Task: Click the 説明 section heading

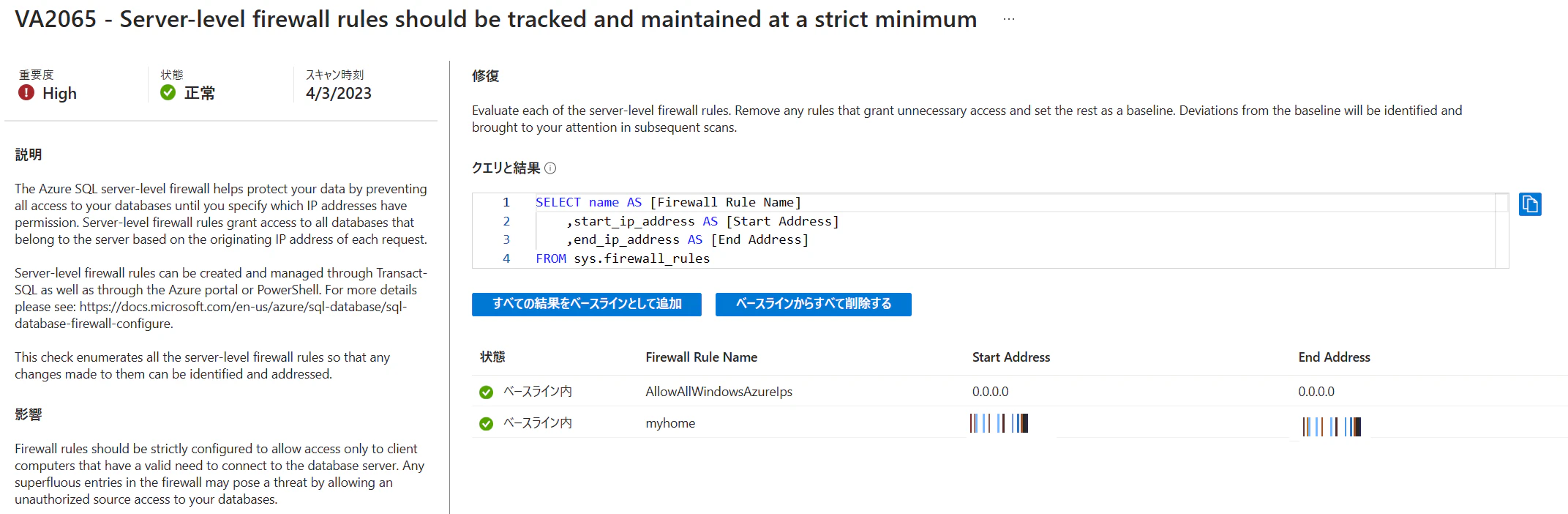Action: pyautogui.click(x=29, y=155)
